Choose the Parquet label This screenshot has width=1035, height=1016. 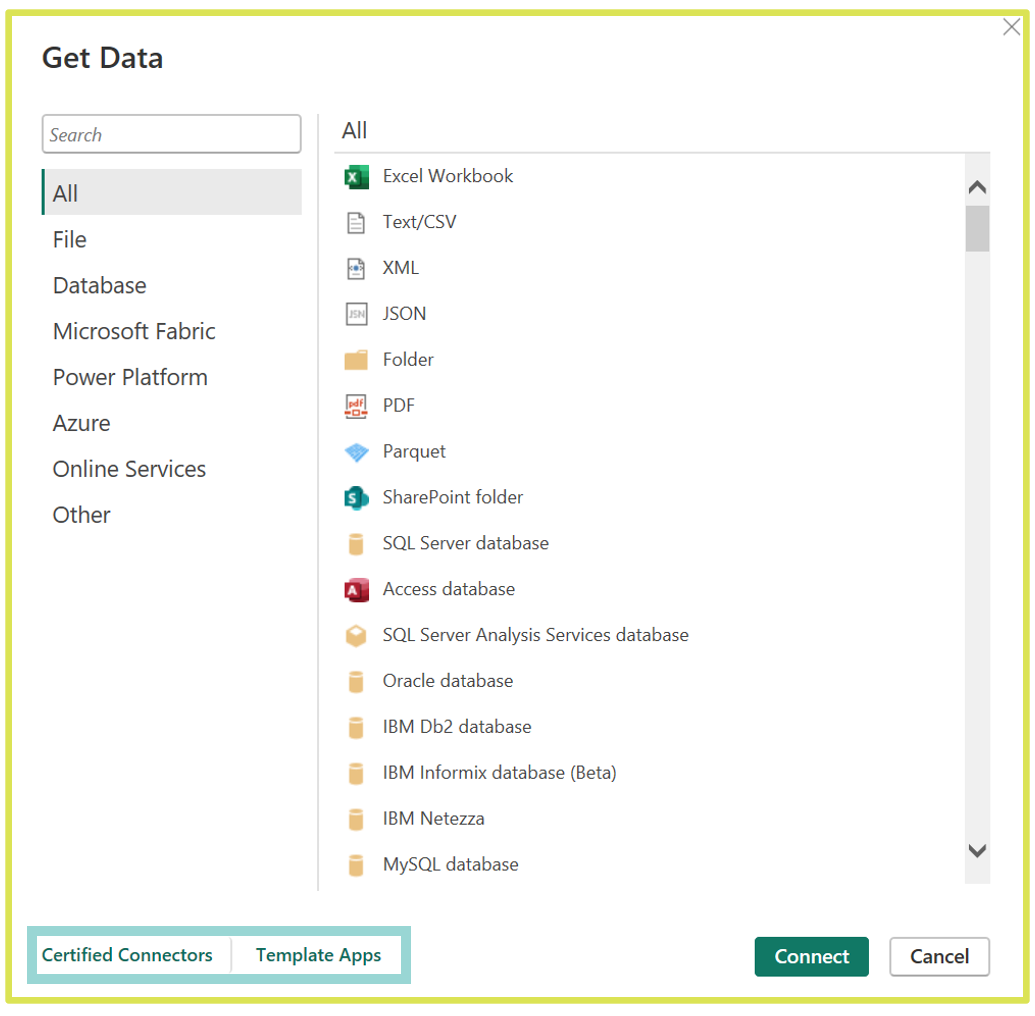pos(414,452)
